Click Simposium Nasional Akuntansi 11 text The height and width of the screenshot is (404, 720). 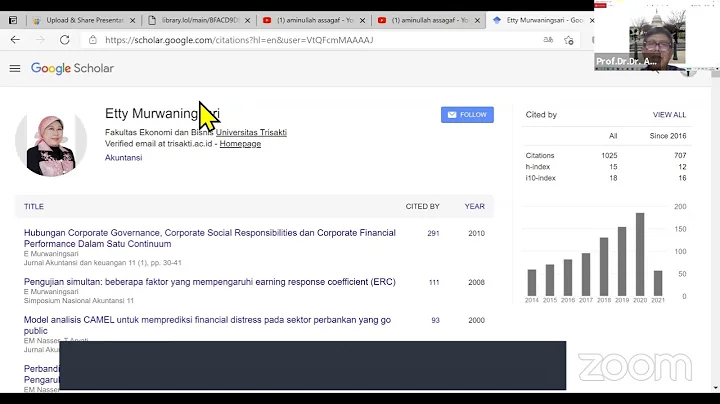click(79, 301)
